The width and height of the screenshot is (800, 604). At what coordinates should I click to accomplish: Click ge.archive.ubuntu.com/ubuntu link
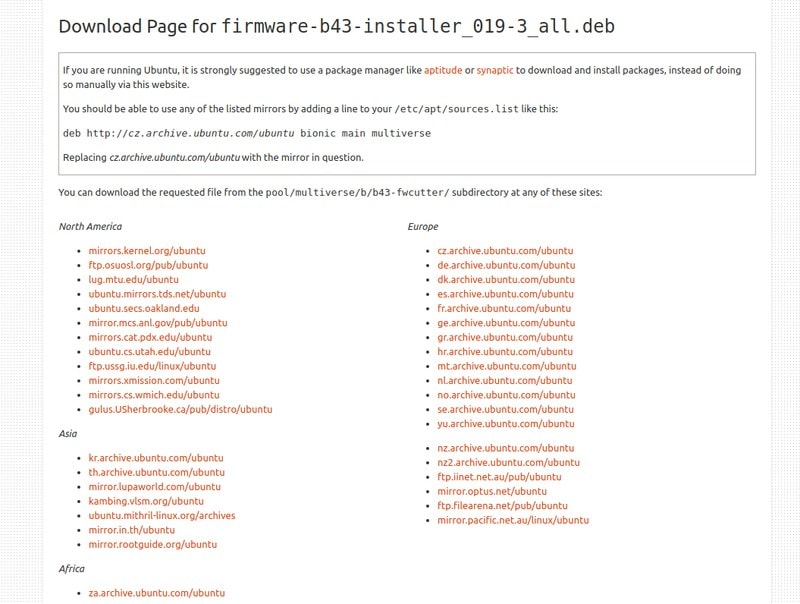coord(506,323)
